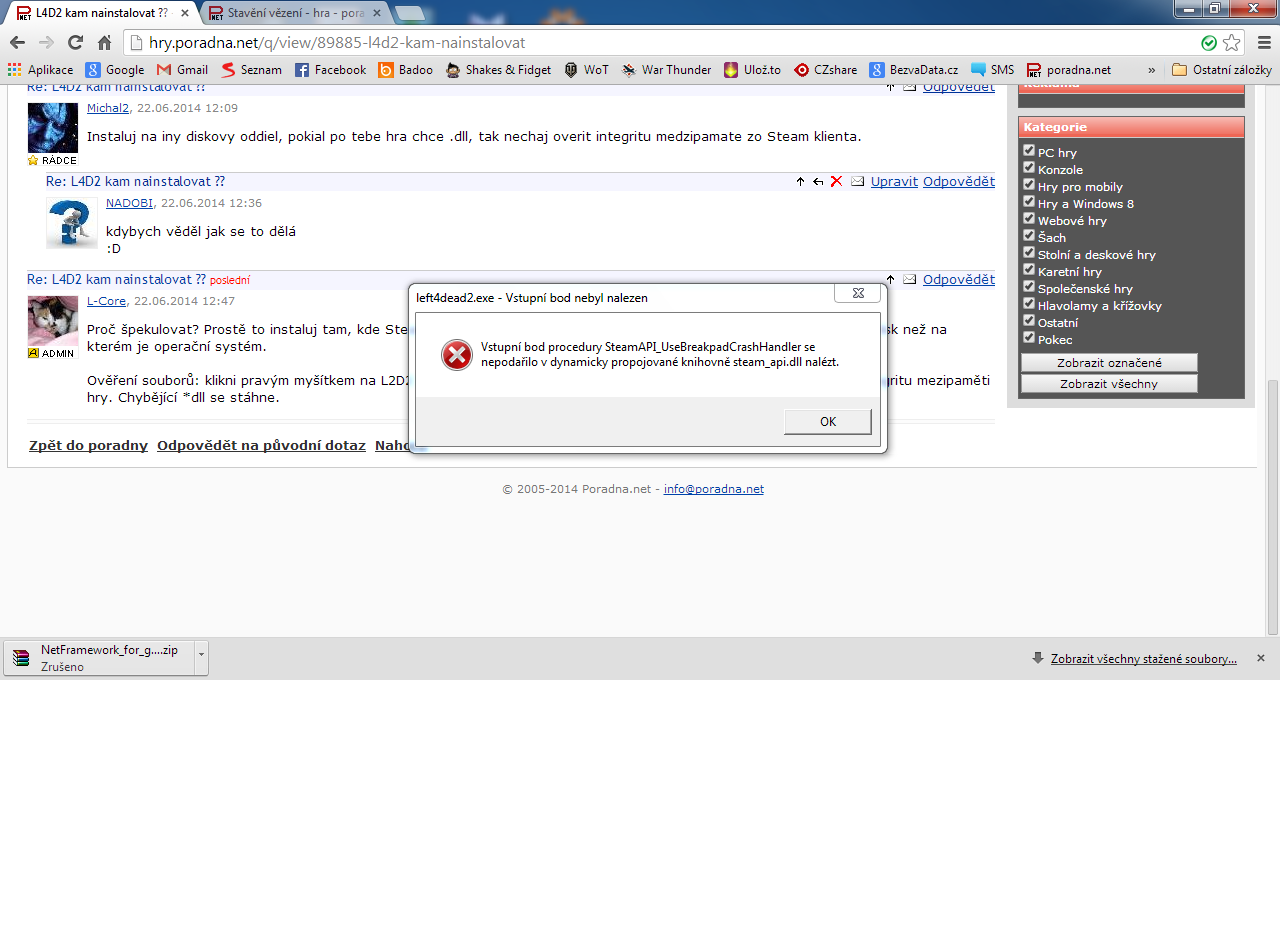
Task: Open the Shakes & Fidget bookmark
Action: pos(498,70)
